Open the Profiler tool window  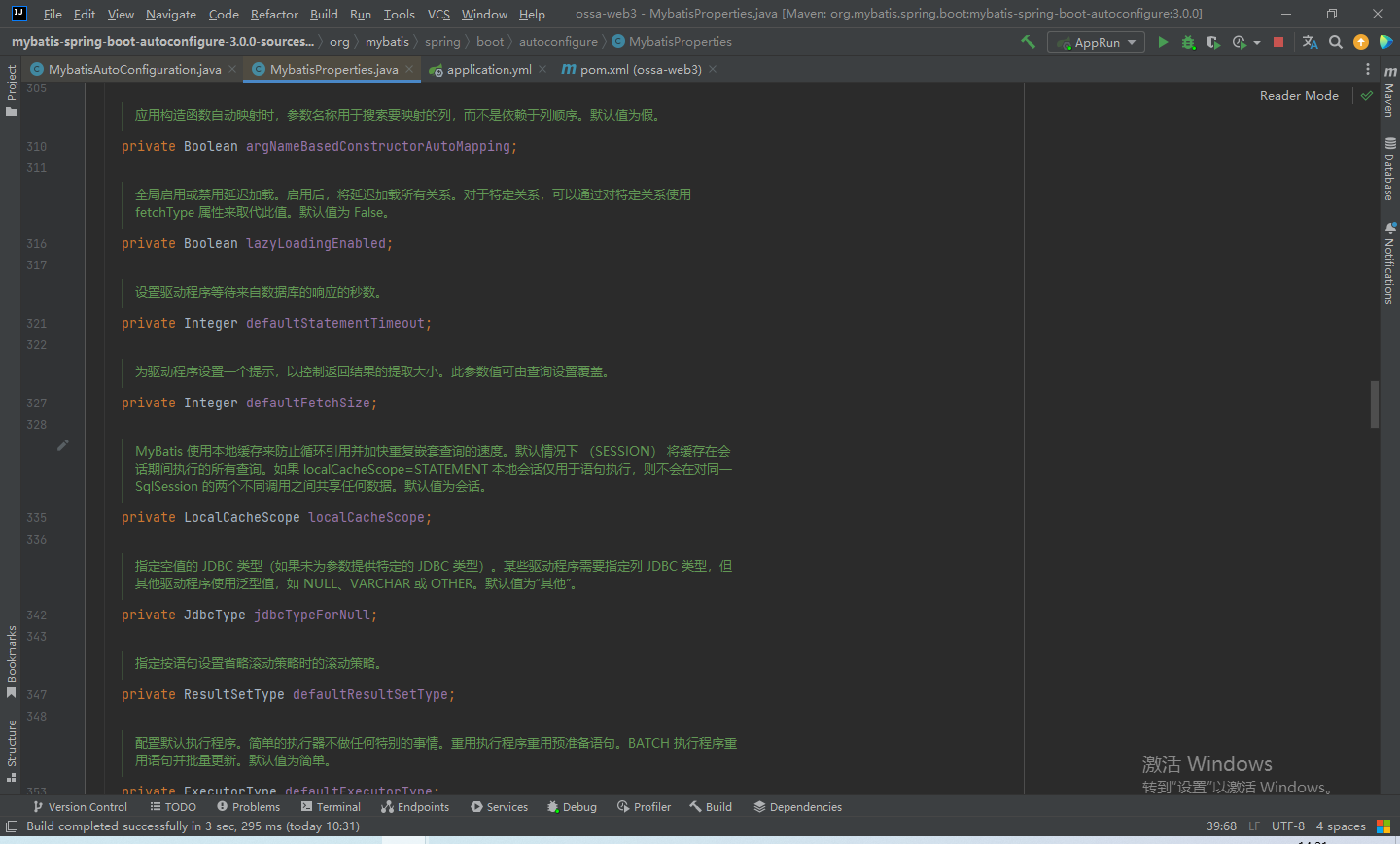[644, 806]
